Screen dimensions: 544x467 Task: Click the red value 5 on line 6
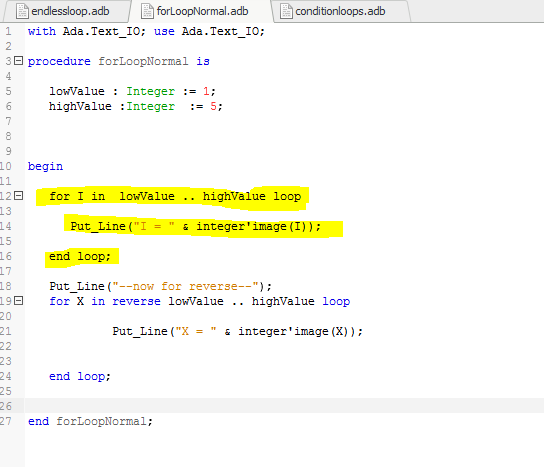click(213, 106)
